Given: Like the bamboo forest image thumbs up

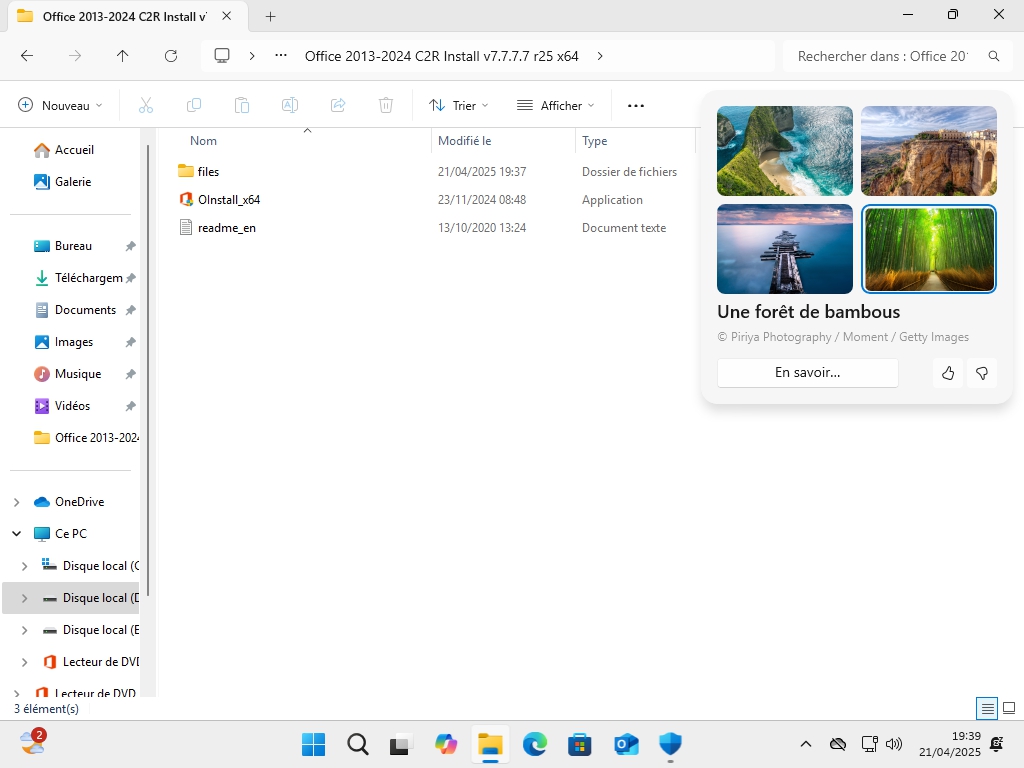Looking at the screenshot, I should pyautogui.click(x=948, y=373).
